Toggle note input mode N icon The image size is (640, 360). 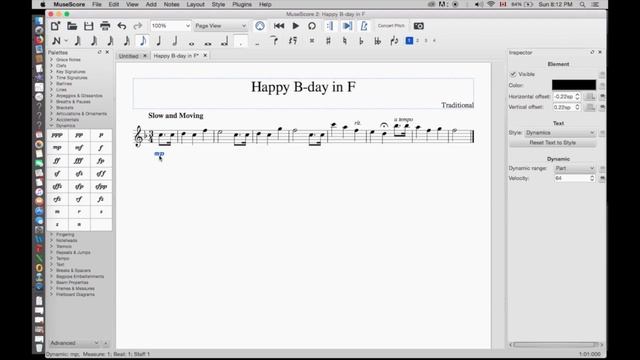click(x=56, y=41)
